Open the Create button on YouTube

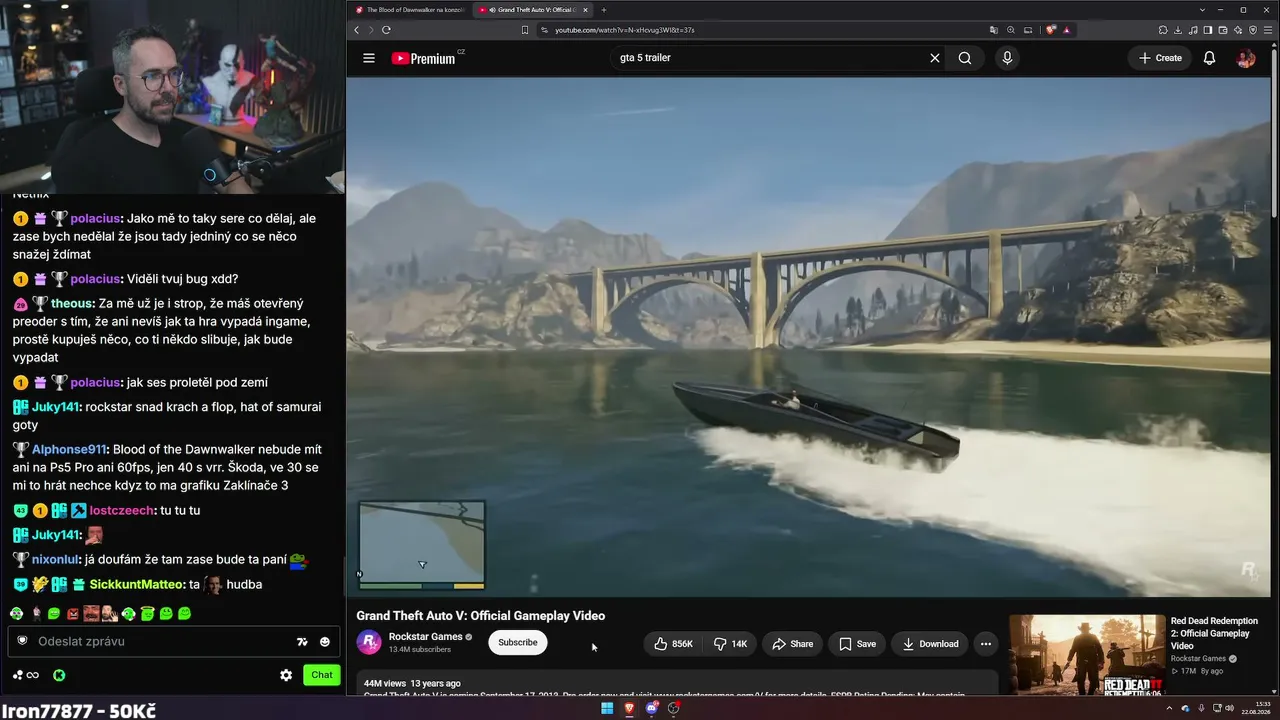[x=1160, y=58]
